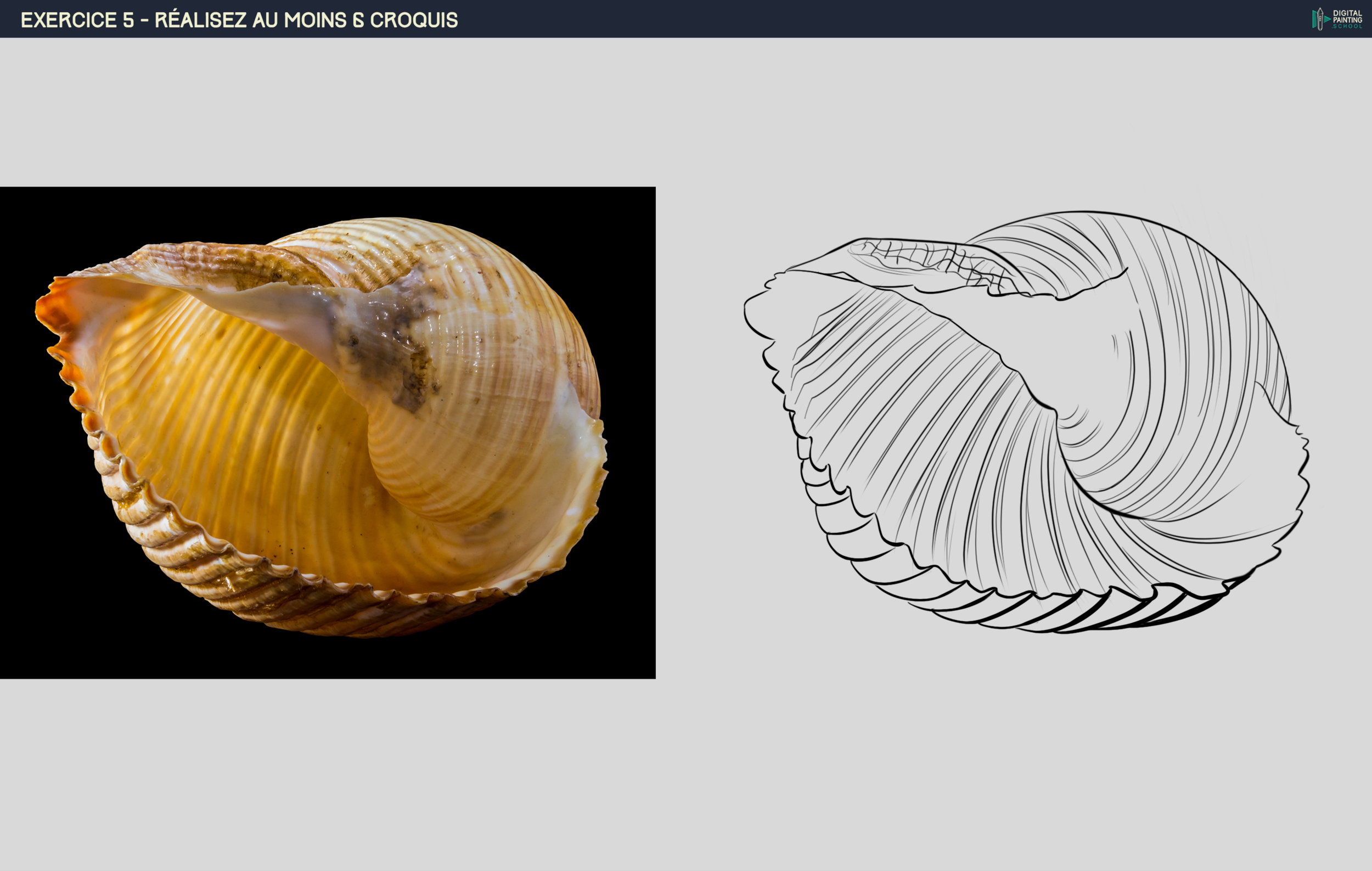
Task: Click the 'DIGITAL PAINTING' logo text
Action: pos(1347,16)
